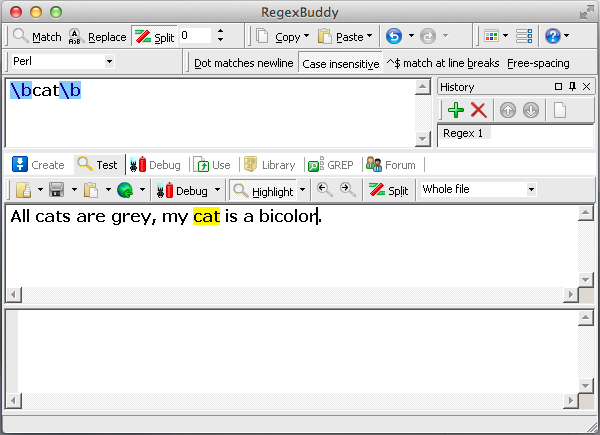The height and width of the screenshot is (435, 600).
Task: Close the History panel
Action: [586, 87]
